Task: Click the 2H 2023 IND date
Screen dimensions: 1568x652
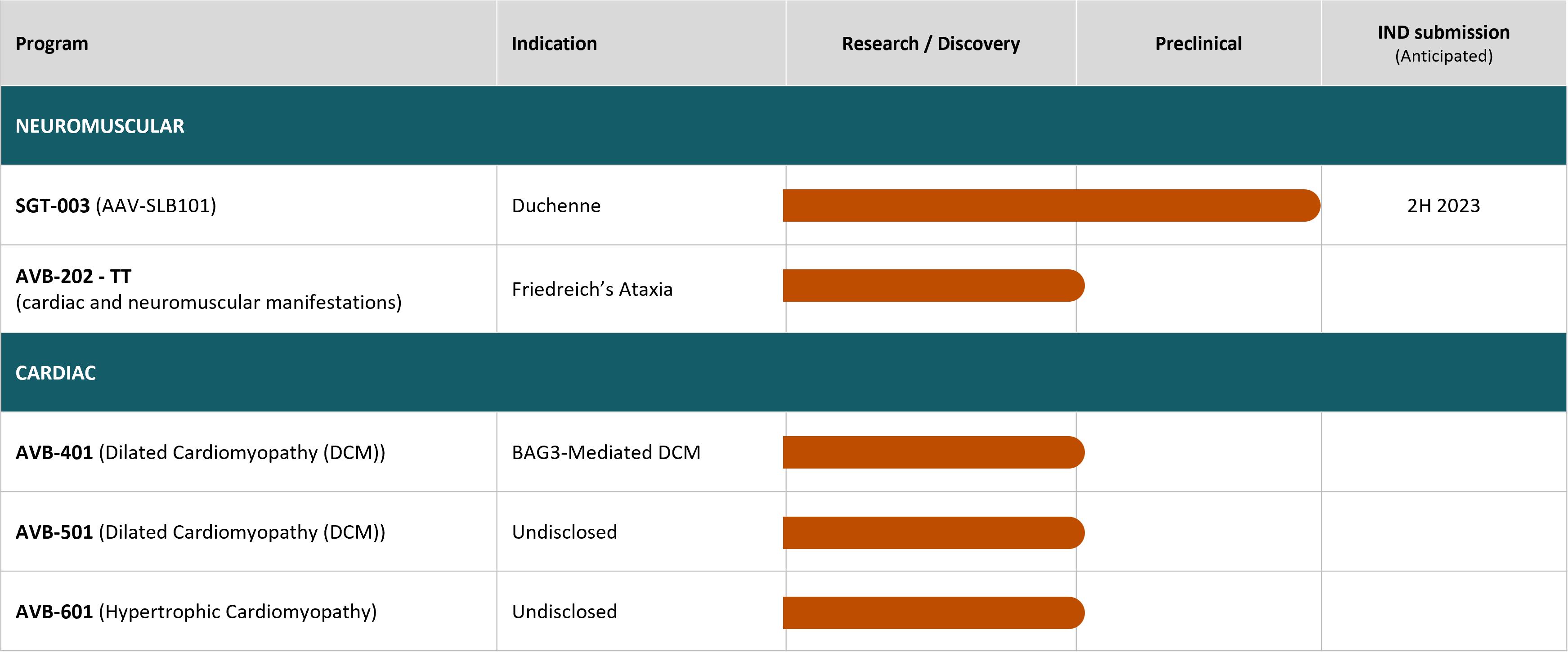Action: coord(1443,206)
